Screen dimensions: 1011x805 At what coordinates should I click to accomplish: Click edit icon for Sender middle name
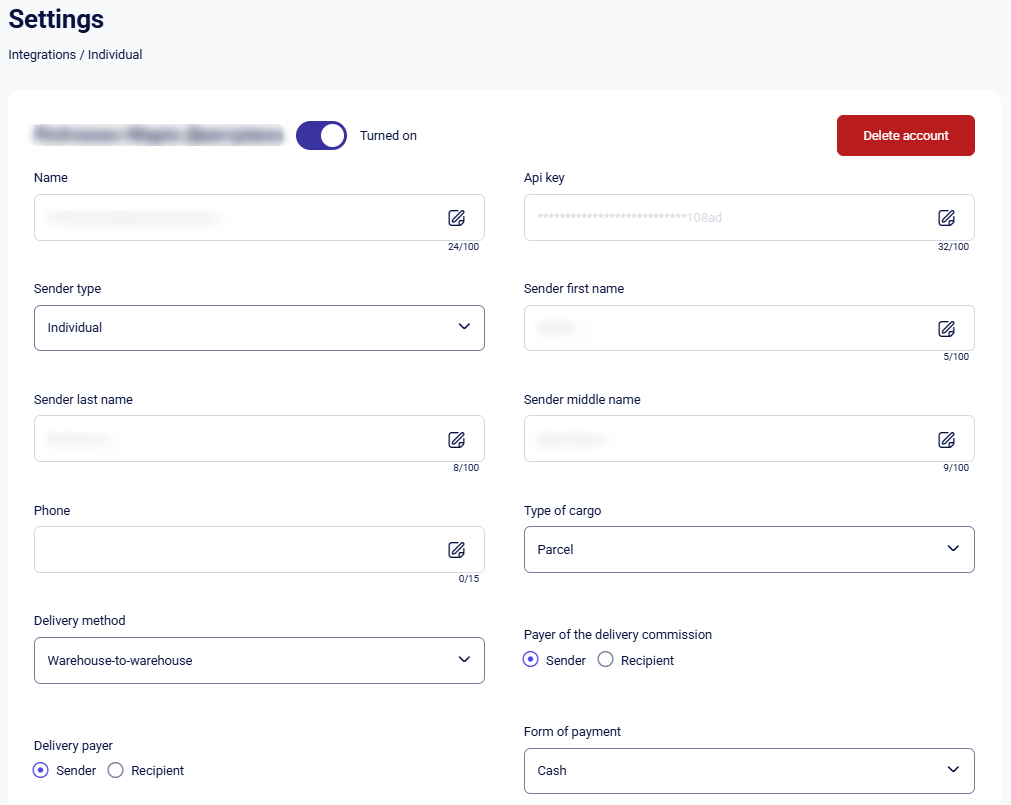point(946,439)
